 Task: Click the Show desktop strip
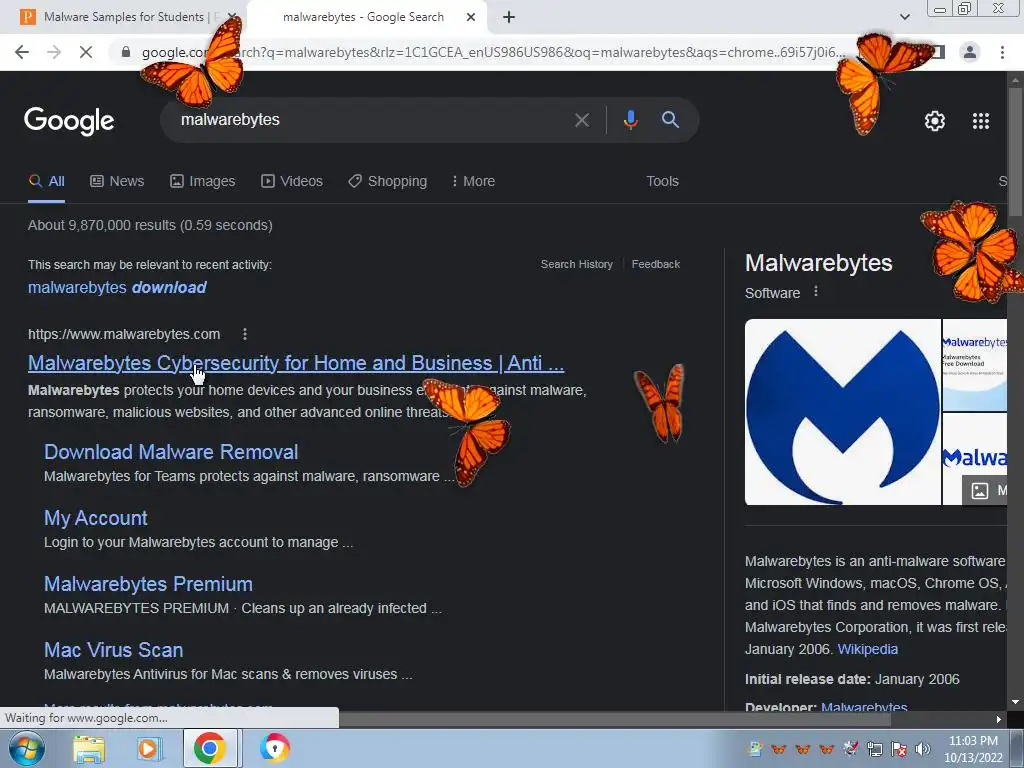[1019, 748]
